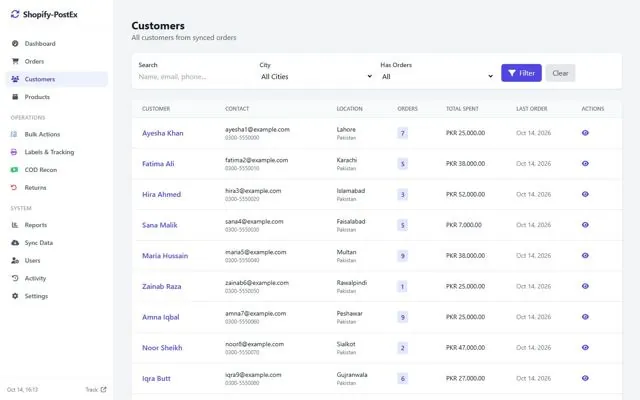
Task: View Noor Sheikh's details via eye icon
Action: (x=585, y=347)
